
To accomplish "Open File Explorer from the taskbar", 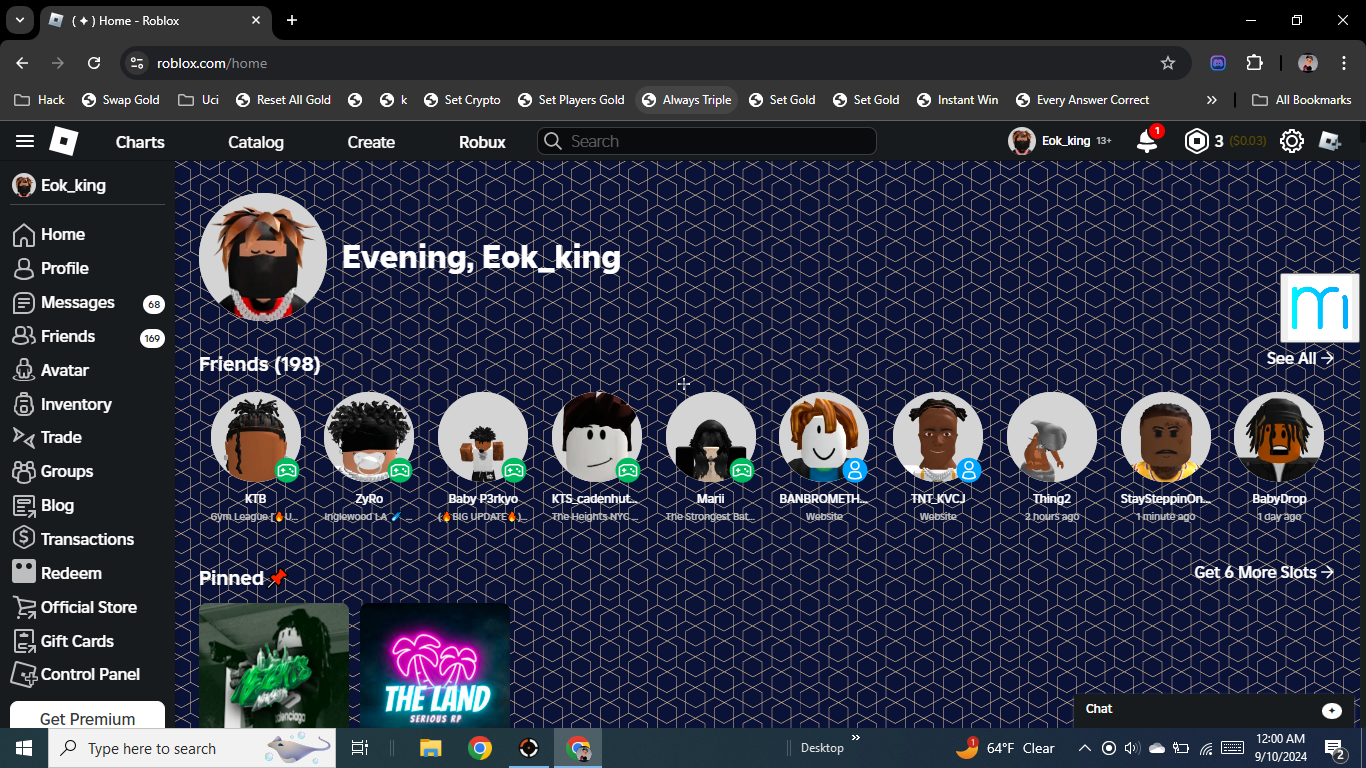I will (x=430, y=748).
